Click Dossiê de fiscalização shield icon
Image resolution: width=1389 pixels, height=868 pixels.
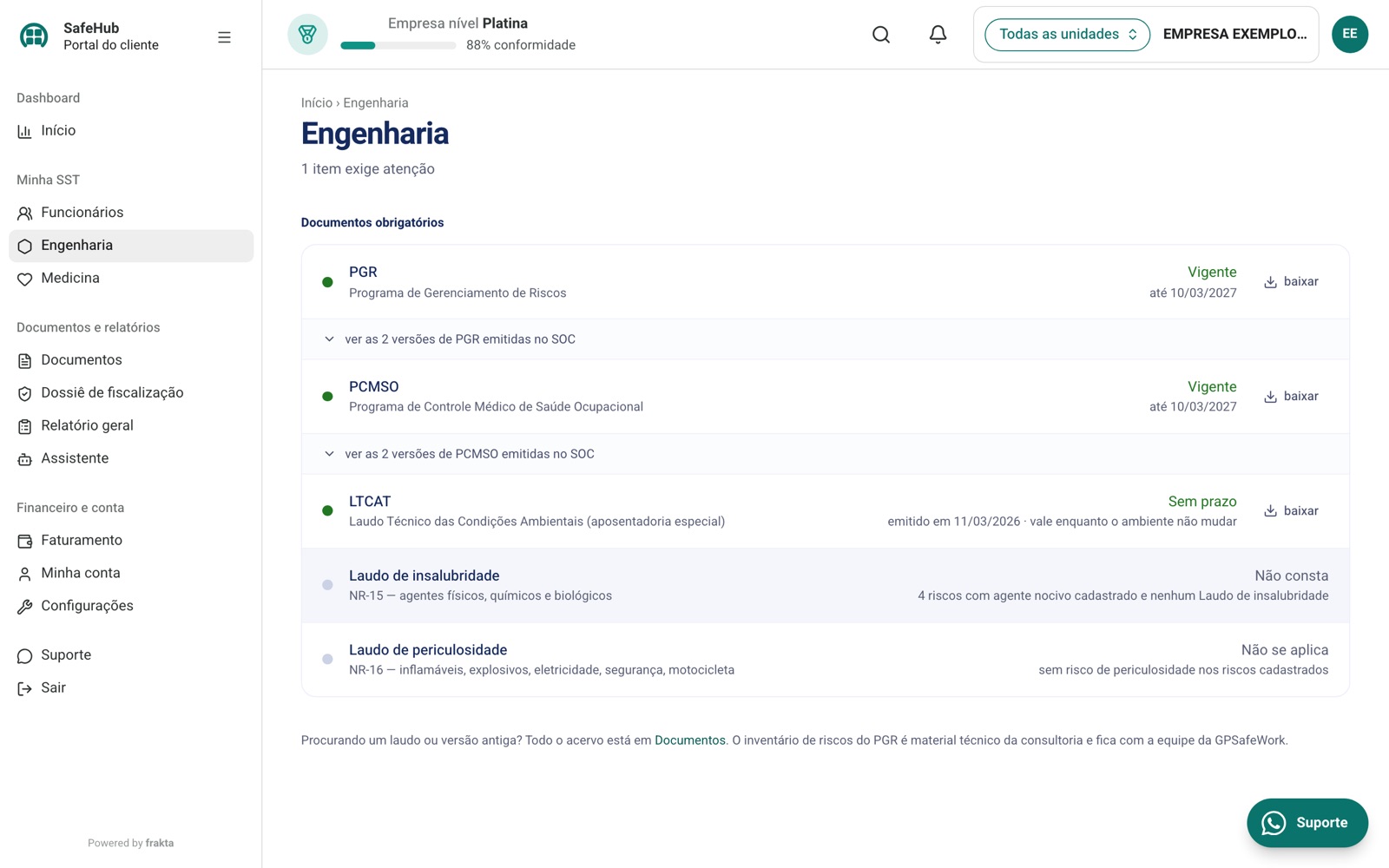(x=24, y=393)
